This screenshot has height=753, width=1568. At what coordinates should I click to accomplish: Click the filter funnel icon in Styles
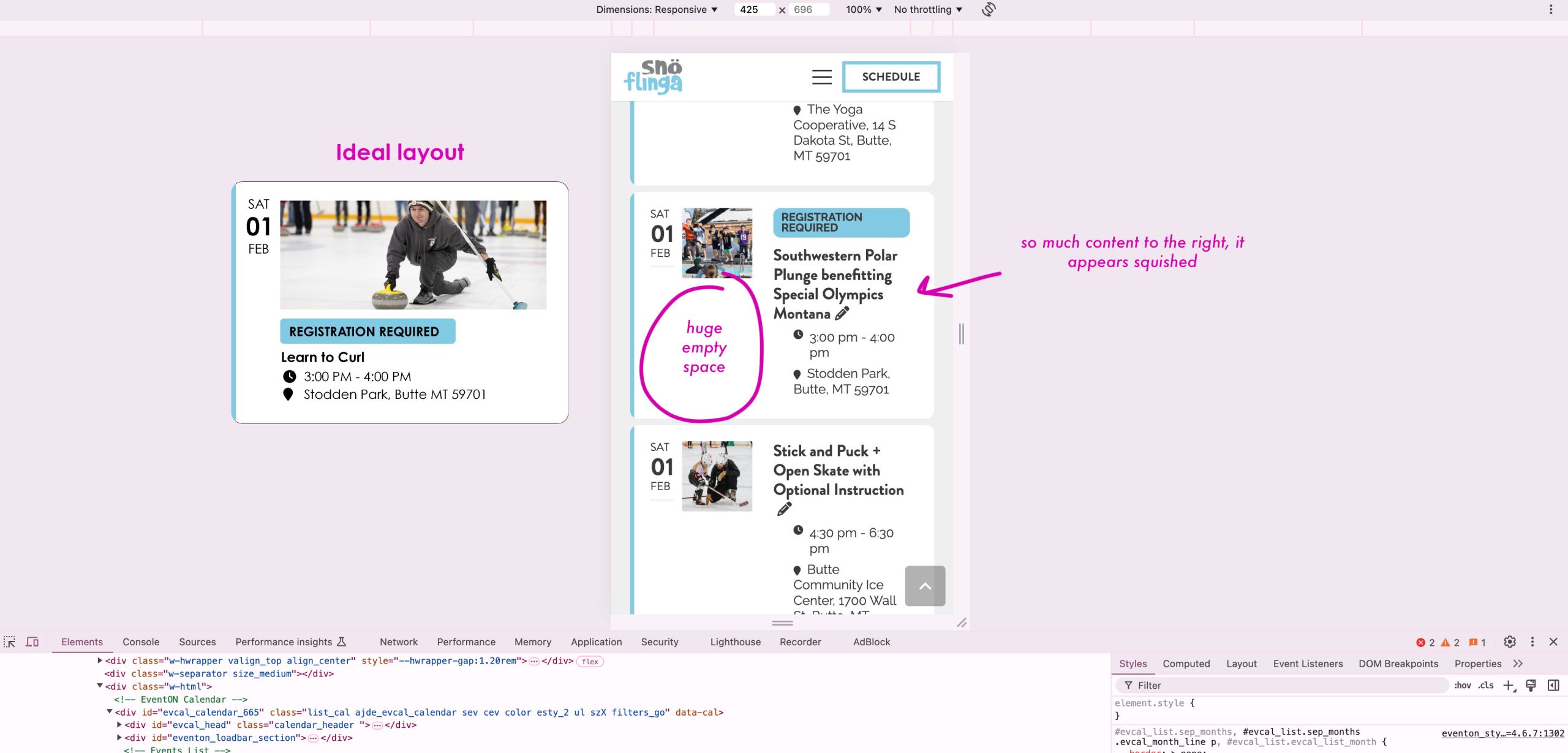[x=1128, y=685]
